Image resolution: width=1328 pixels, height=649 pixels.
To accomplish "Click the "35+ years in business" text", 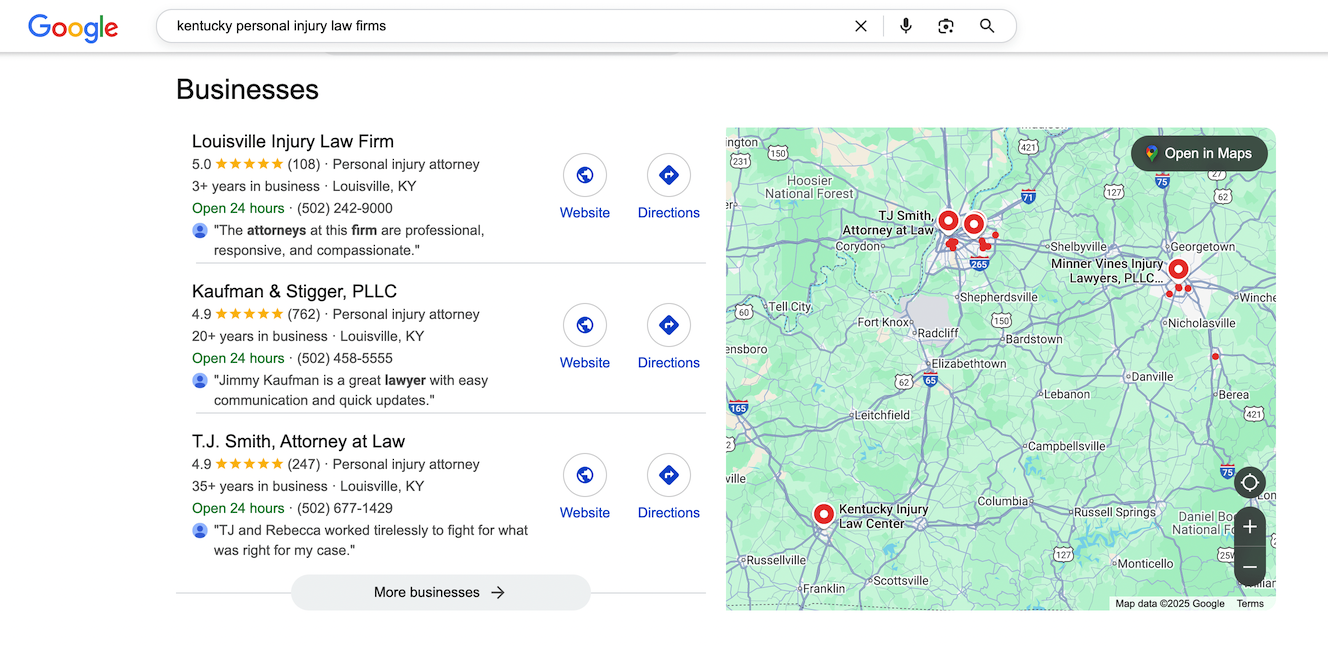I will [260, 486].
